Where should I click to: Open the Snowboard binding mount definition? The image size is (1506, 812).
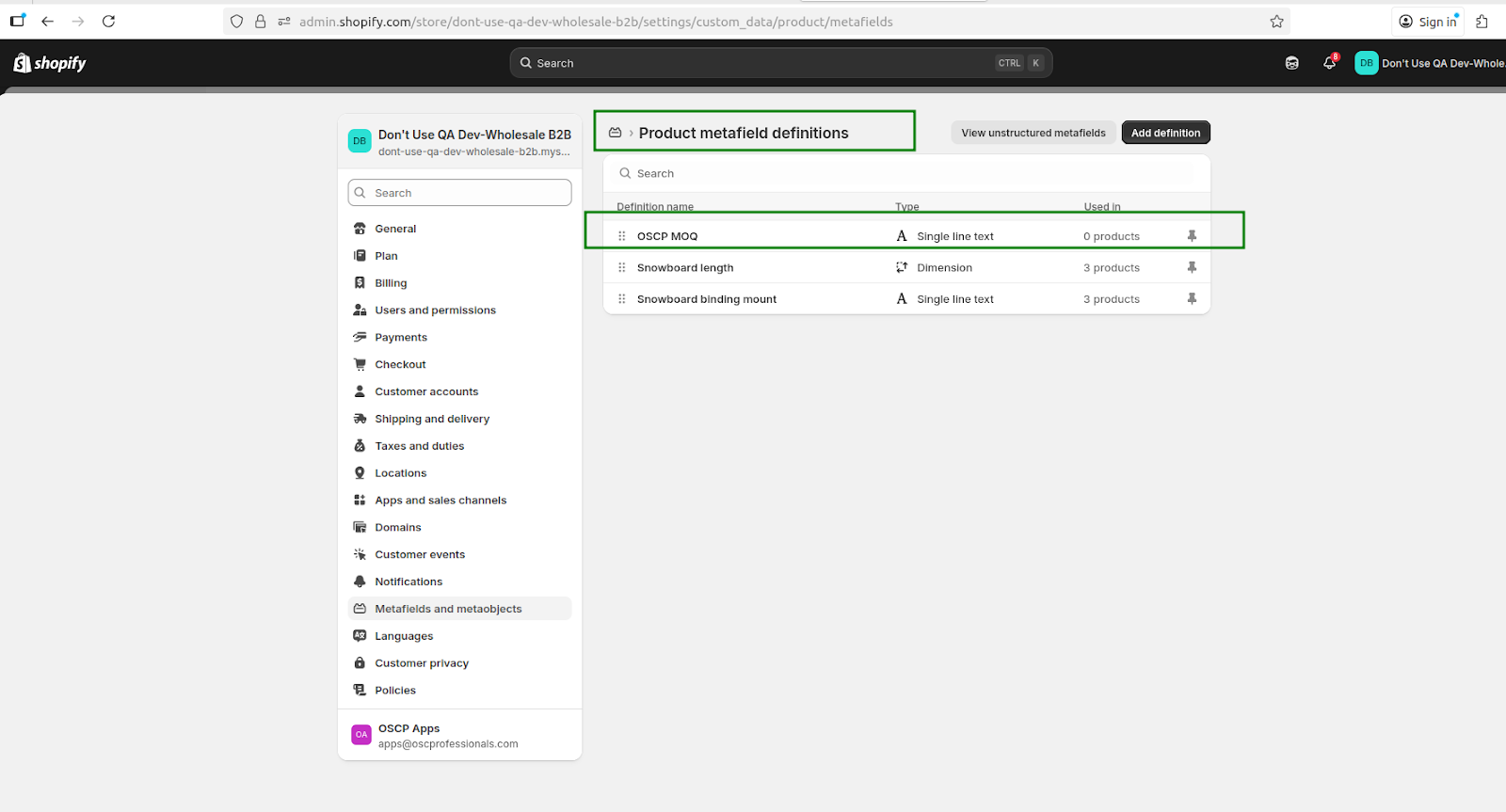click(x=707, y=299)
